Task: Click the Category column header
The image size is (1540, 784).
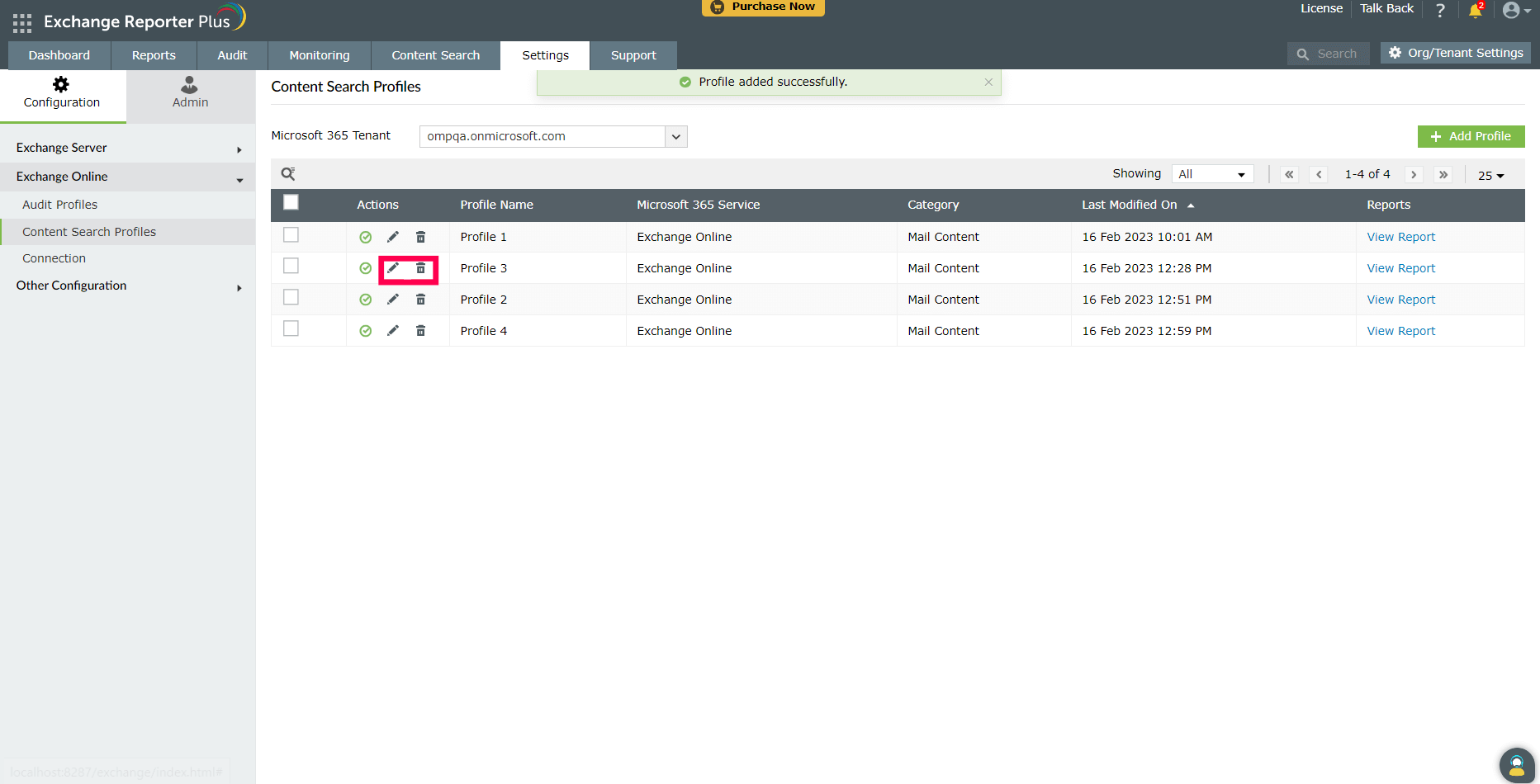Action: tap(933, 205)
